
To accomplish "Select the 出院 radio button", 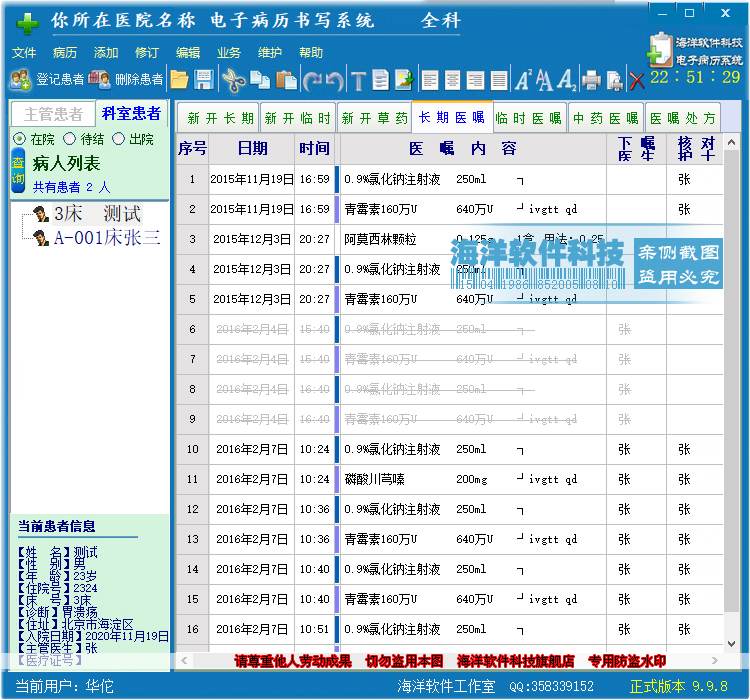I will [x=118, y=139].
